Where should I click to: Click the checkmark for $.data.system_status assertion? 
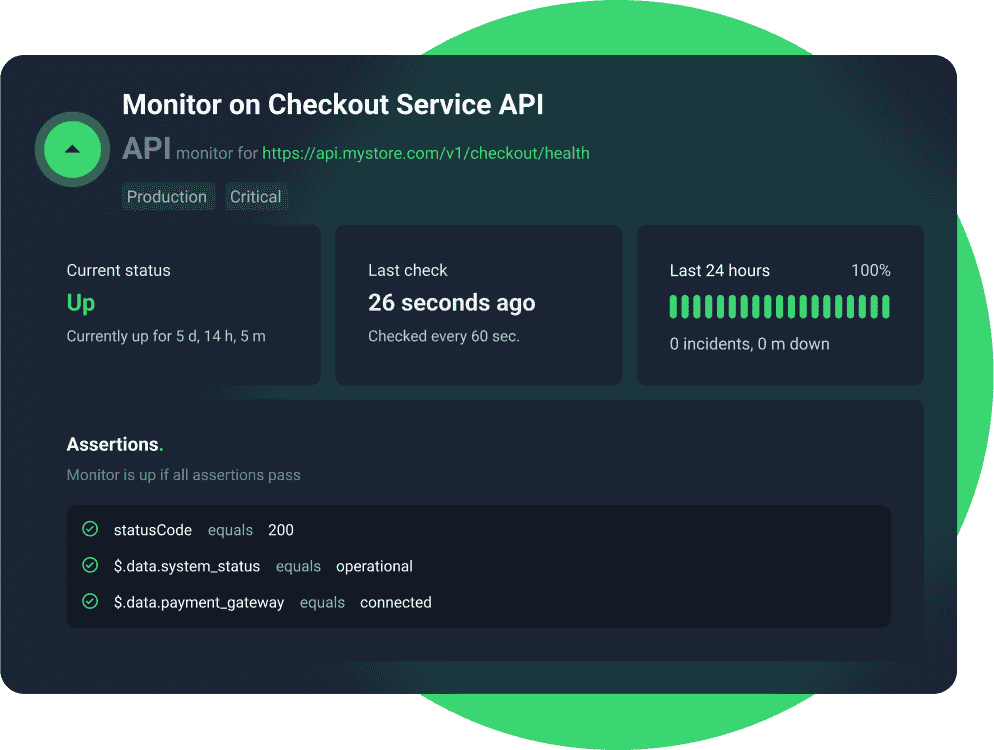tap(89, 565)
